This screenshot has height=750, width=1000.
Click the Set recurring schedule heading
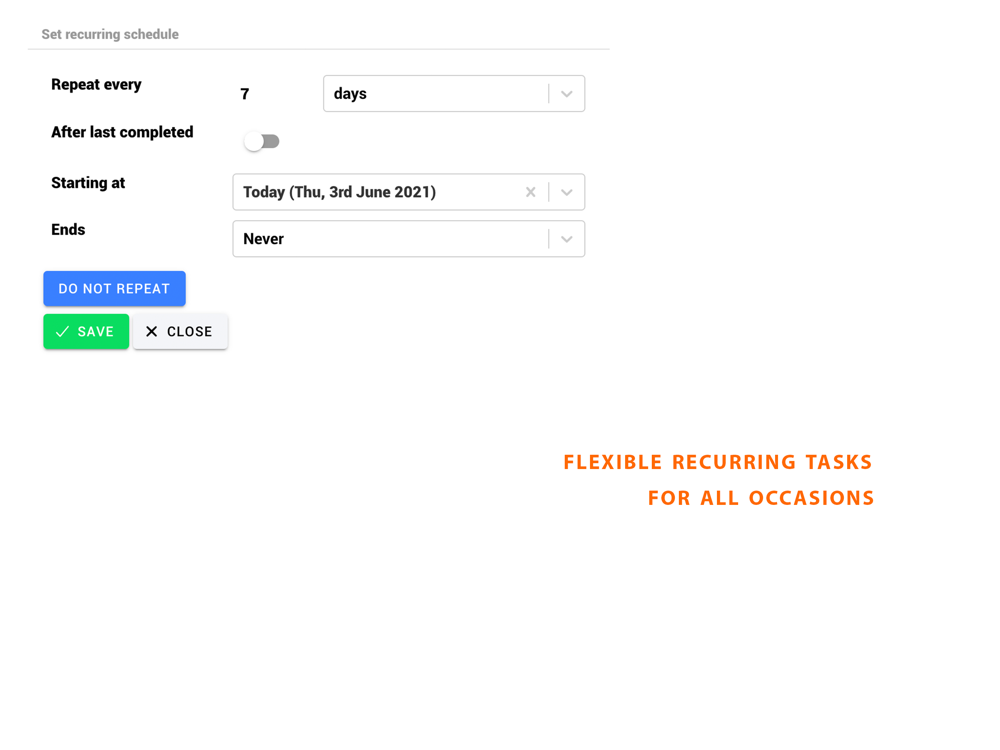pos(110,34)
